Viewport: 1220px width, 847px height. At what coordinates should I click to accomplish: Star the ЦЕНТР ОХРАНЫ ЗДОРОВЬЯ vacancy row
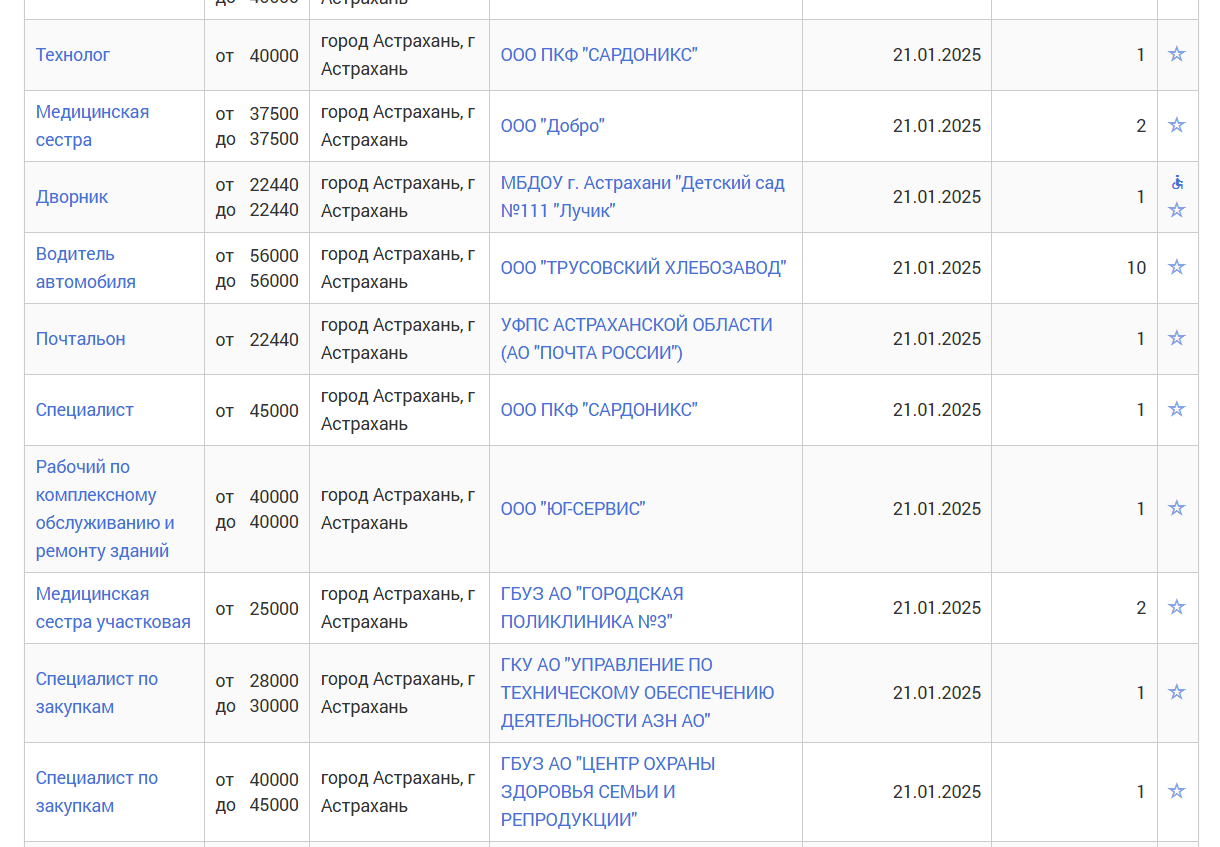(x=1177, y=791)
